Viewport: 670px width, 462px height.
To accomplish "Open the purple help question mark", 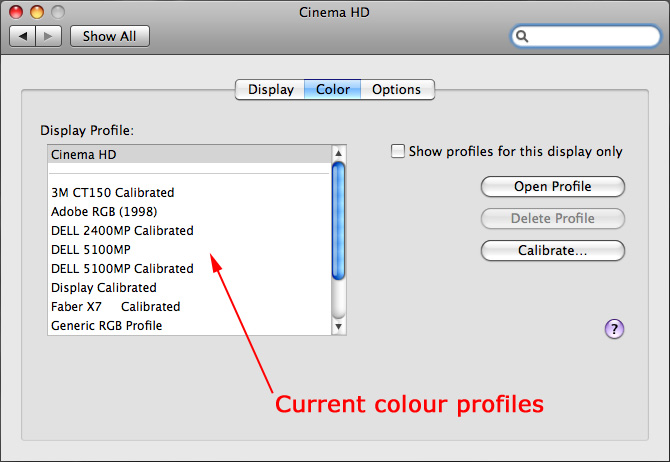I will [x=614, y=329].
